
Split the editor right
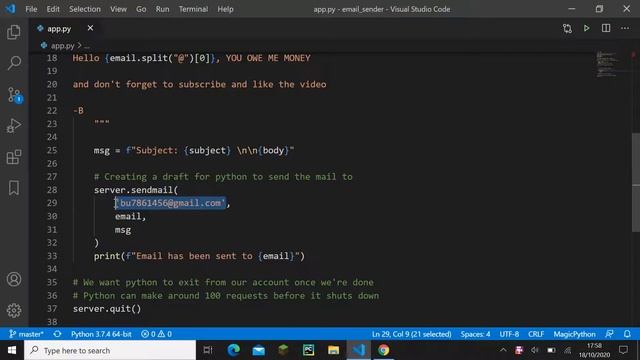pyautogui.click(x=606, y=29)
